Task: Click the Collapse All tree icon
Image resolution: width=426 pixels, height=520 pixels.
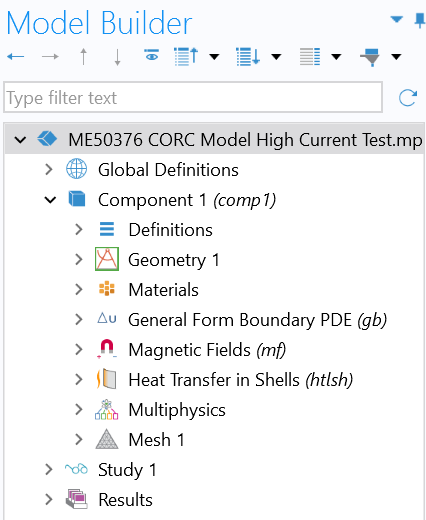Action: pos(186,56)
